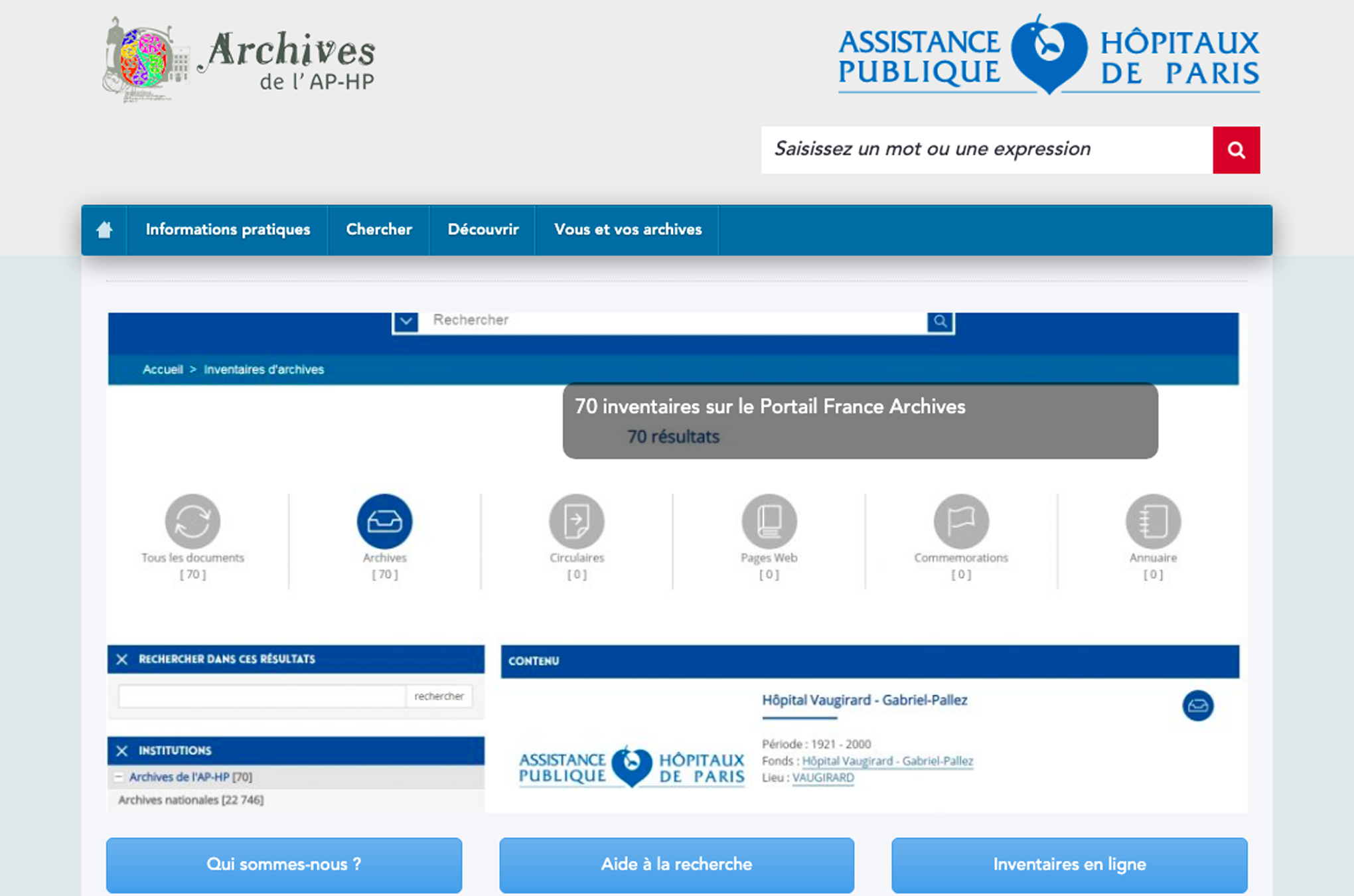Click the small magnifier in Rechercher bar

(940, 321)
